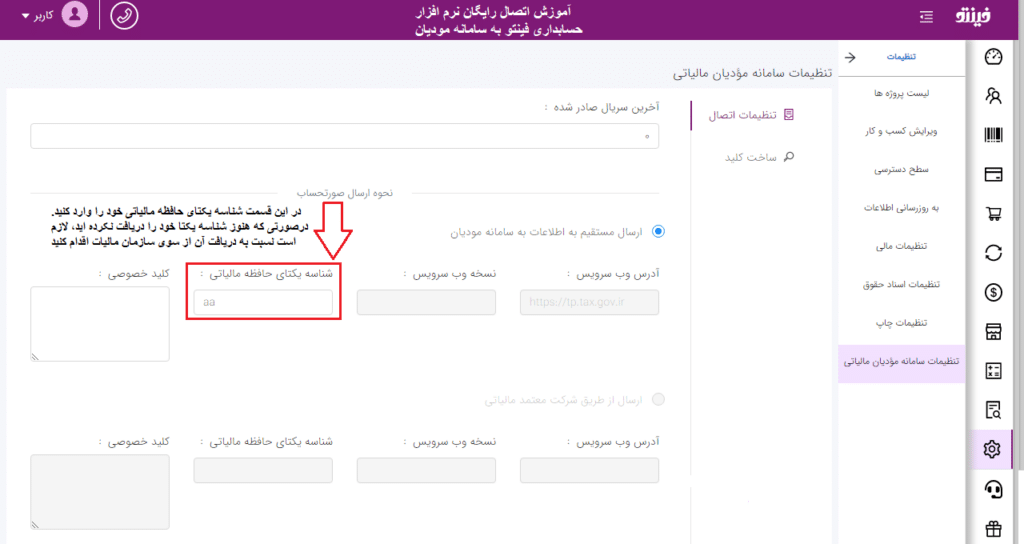The image size is (1024, 544).
Task: Open به روزرسانی اطلاعات menu item
Action: (x=901, y=208)
